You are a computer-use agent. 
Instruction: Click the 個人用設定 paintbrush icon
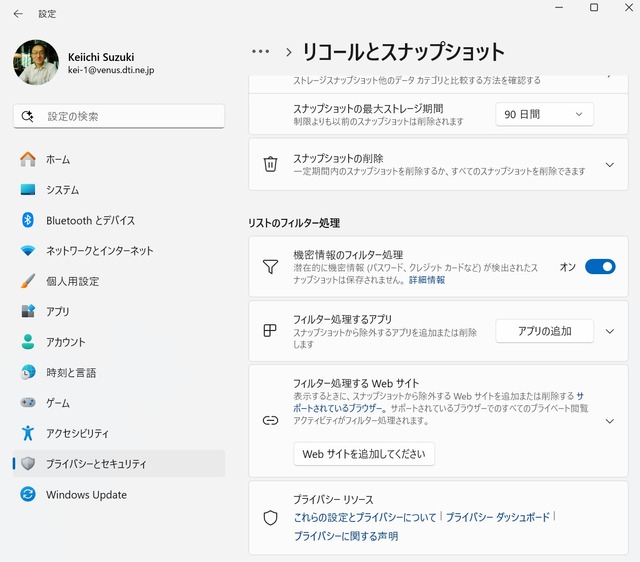pos(28,281)
